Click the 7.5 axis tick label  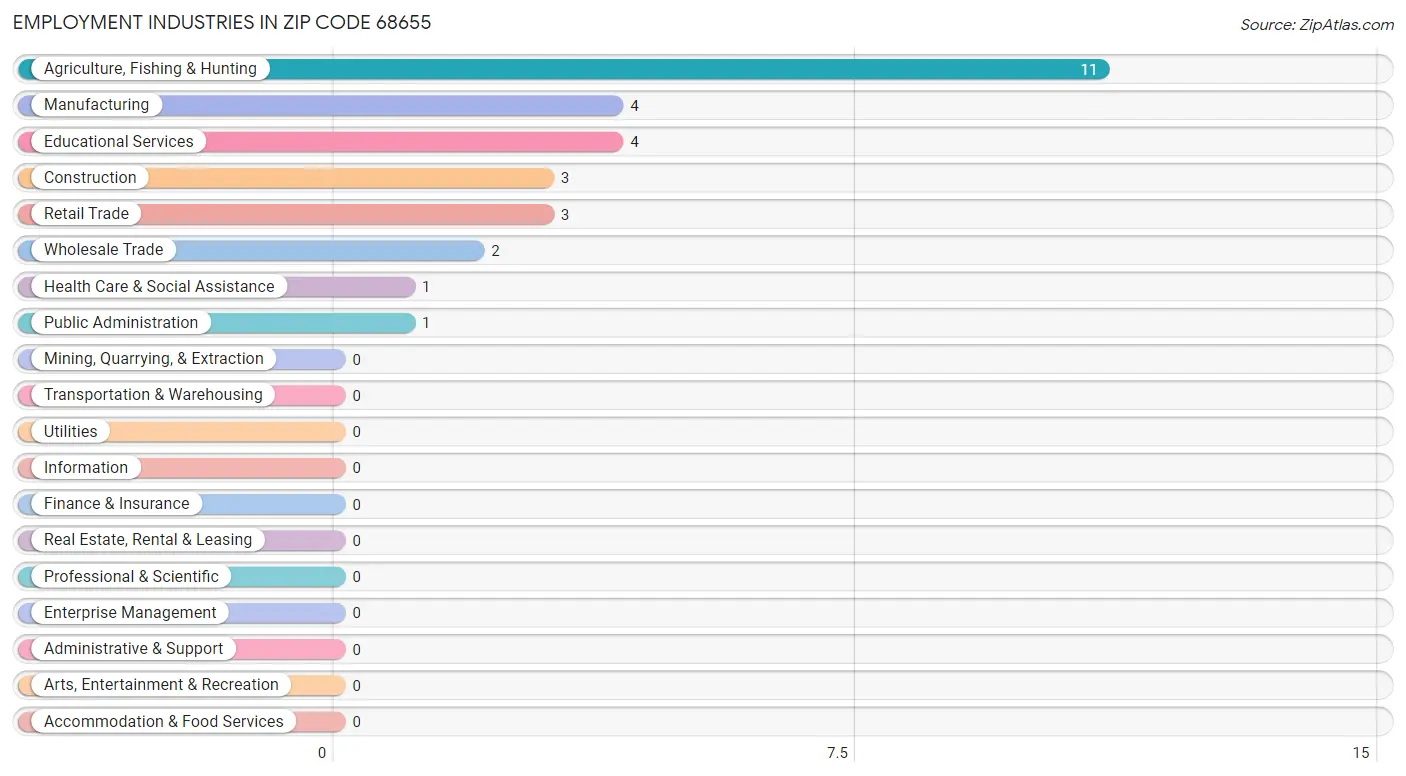(x=837, y=753)
